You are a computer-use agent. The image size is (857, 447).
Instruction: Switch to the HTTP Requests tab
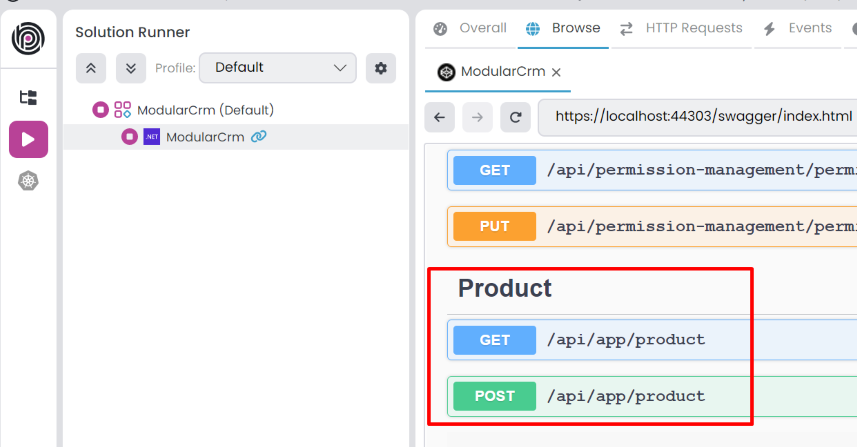point(681,28)
